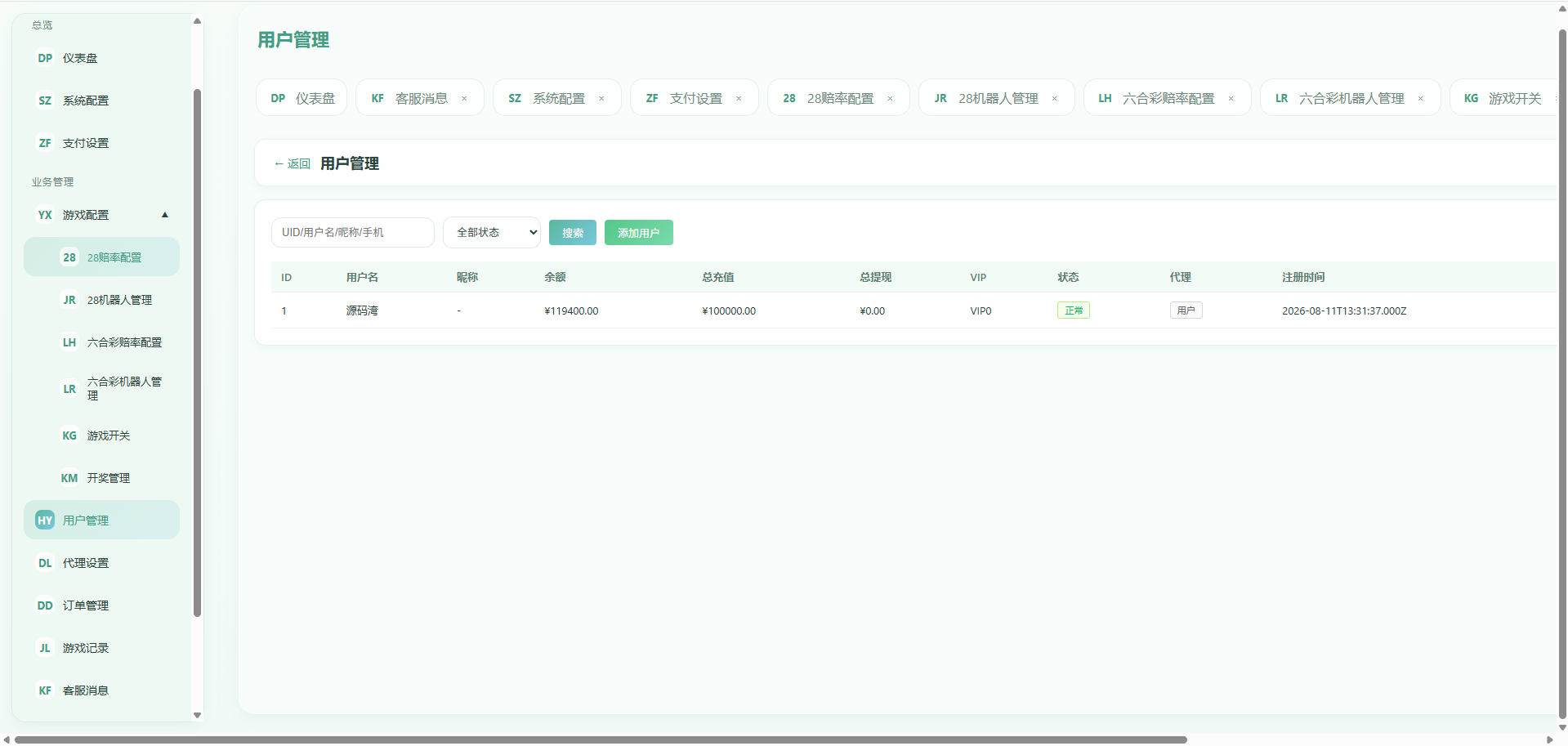Focus the UID/用户名/昵称/手机 search field
Screen dimensions: 1568x746
pos(353,232)
